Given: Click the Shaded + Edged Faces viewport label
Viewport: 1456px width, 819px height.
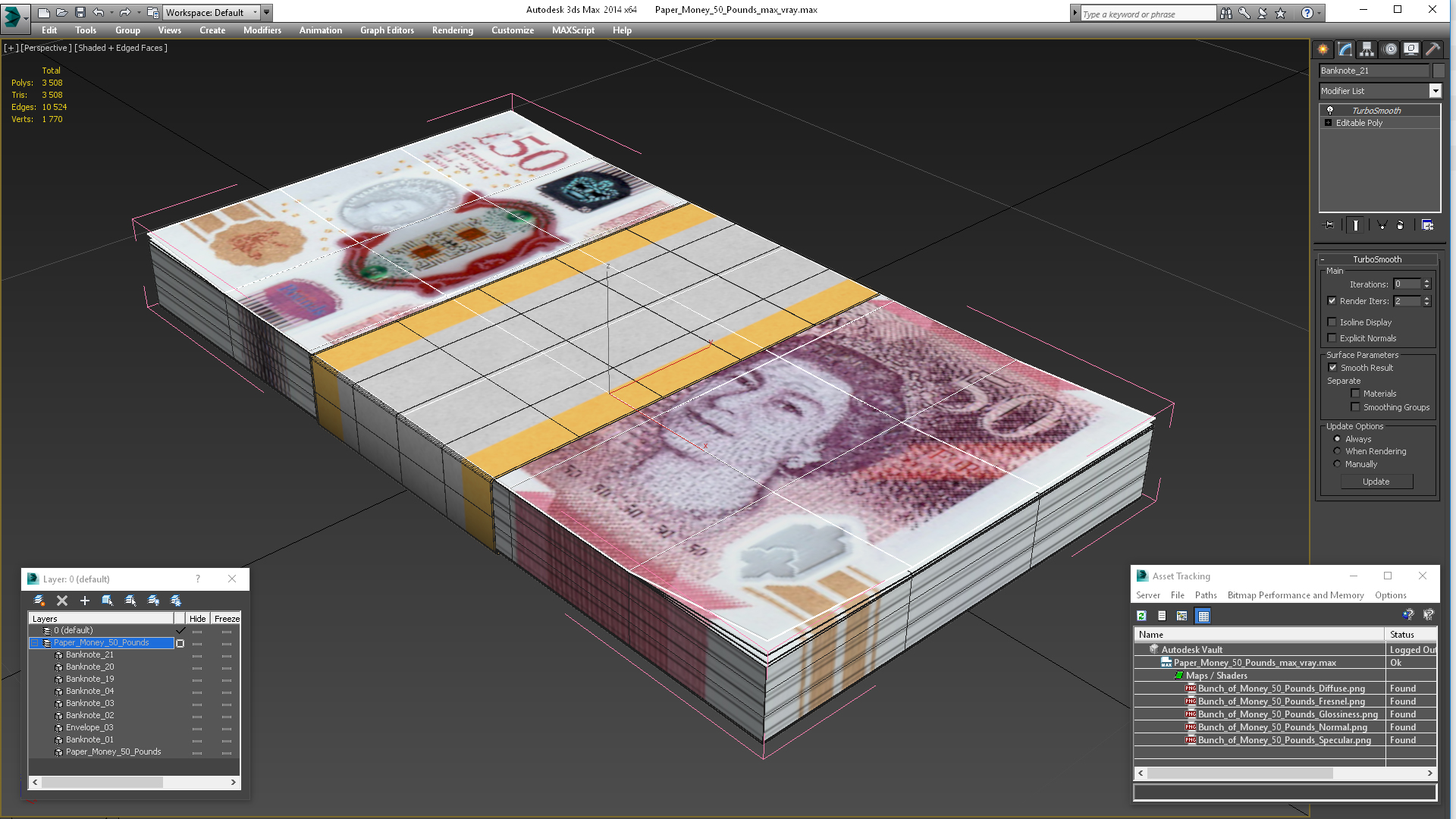Looking at the screenshot, I should pos(121,48).
